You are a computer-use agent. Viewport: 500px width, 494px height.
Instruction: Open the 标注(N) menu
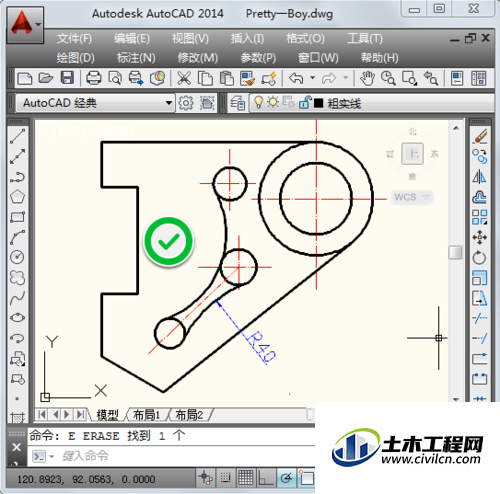pos(136,58)
